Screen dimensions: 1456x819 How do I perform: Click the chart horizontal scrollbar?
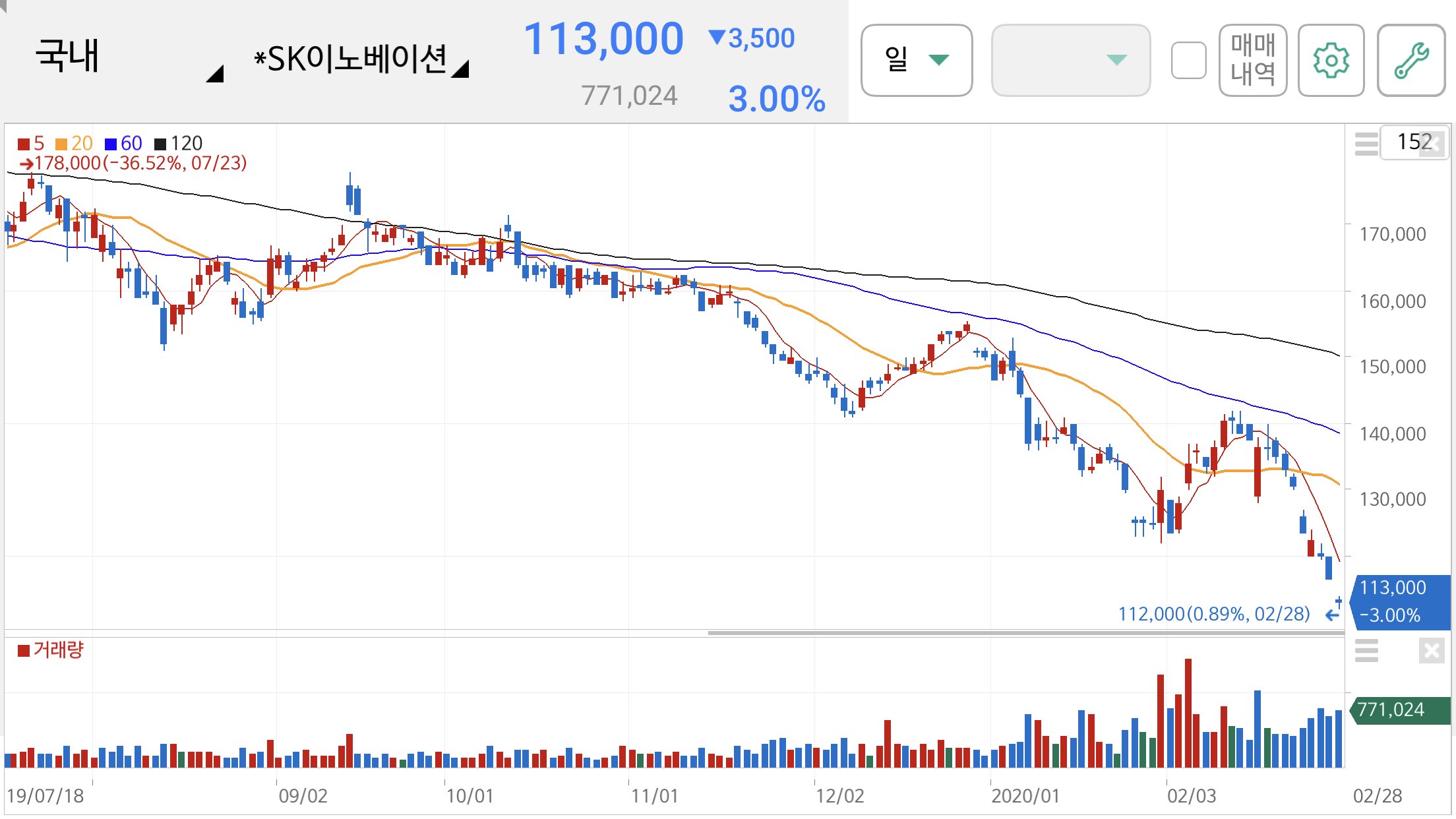[x=1026, y=633]
